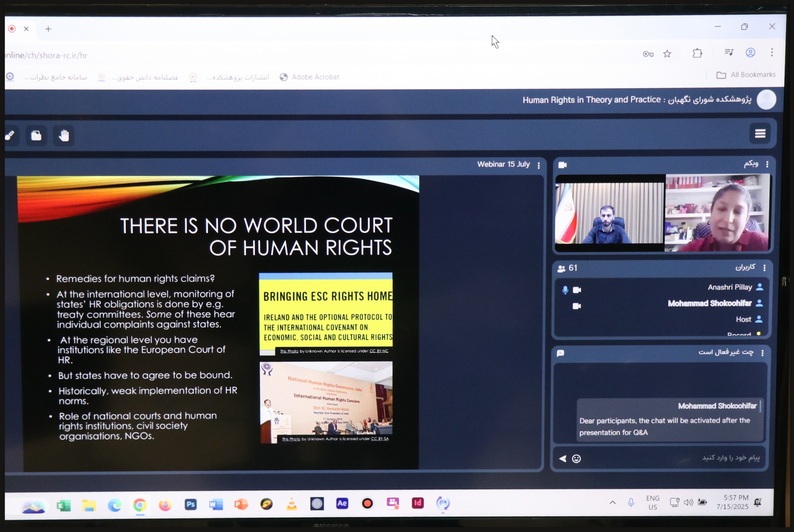Toggle Anashri Pillay's microphone icon

pyautogui.click(x=564, y=290)
